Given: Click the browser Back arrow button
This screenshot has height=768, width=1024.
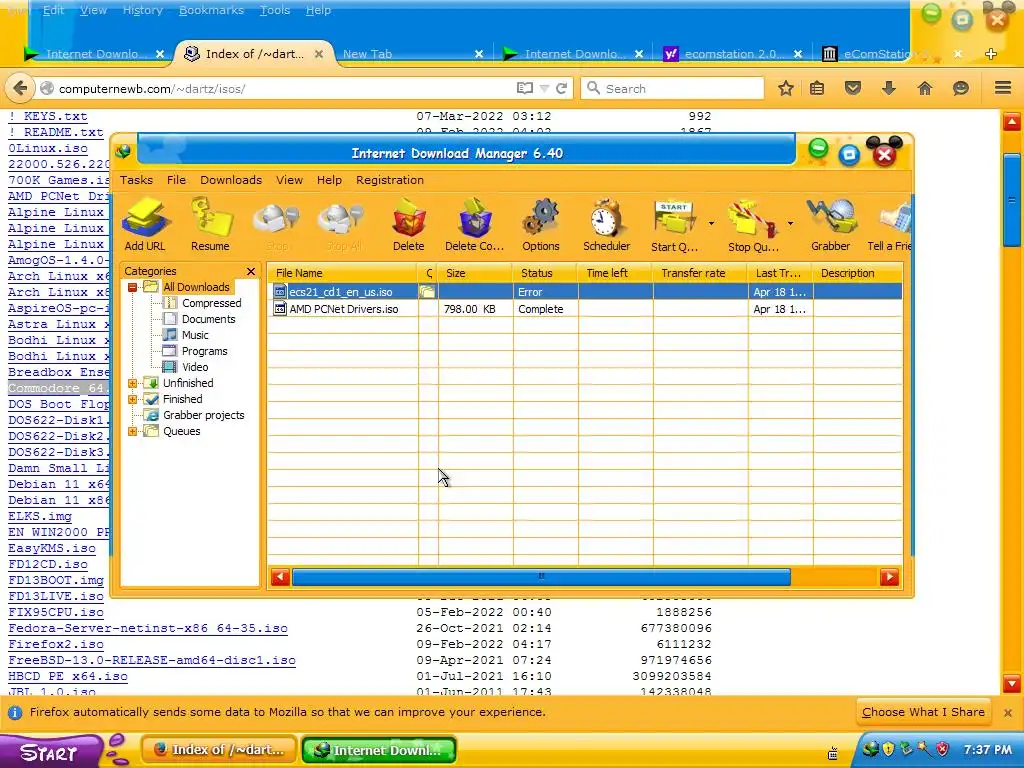Looking at the screenshot, I should pos(20,88).
